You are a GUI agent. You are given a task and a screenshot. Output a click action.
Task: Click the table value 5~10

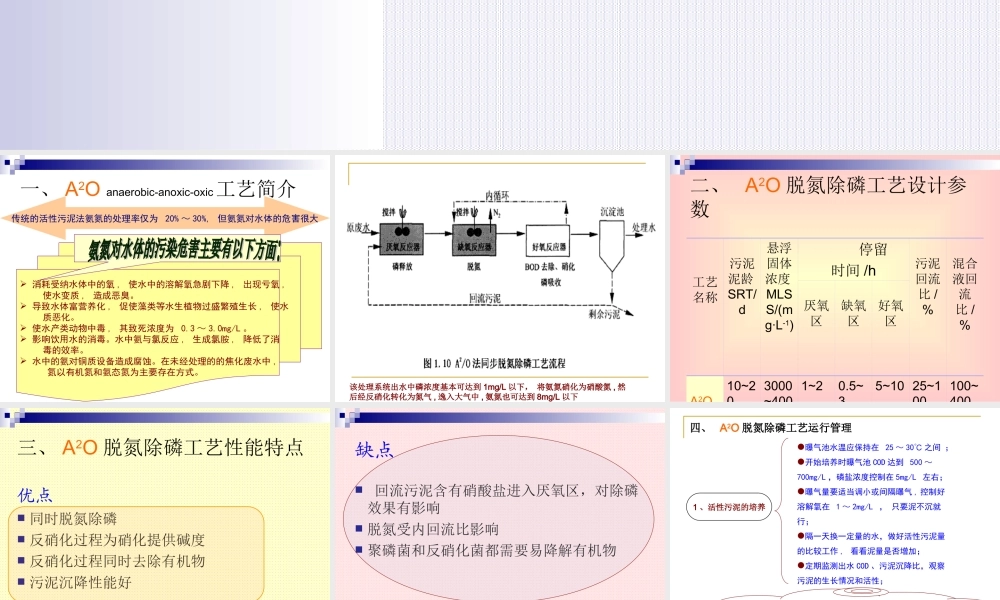(889, 386)
